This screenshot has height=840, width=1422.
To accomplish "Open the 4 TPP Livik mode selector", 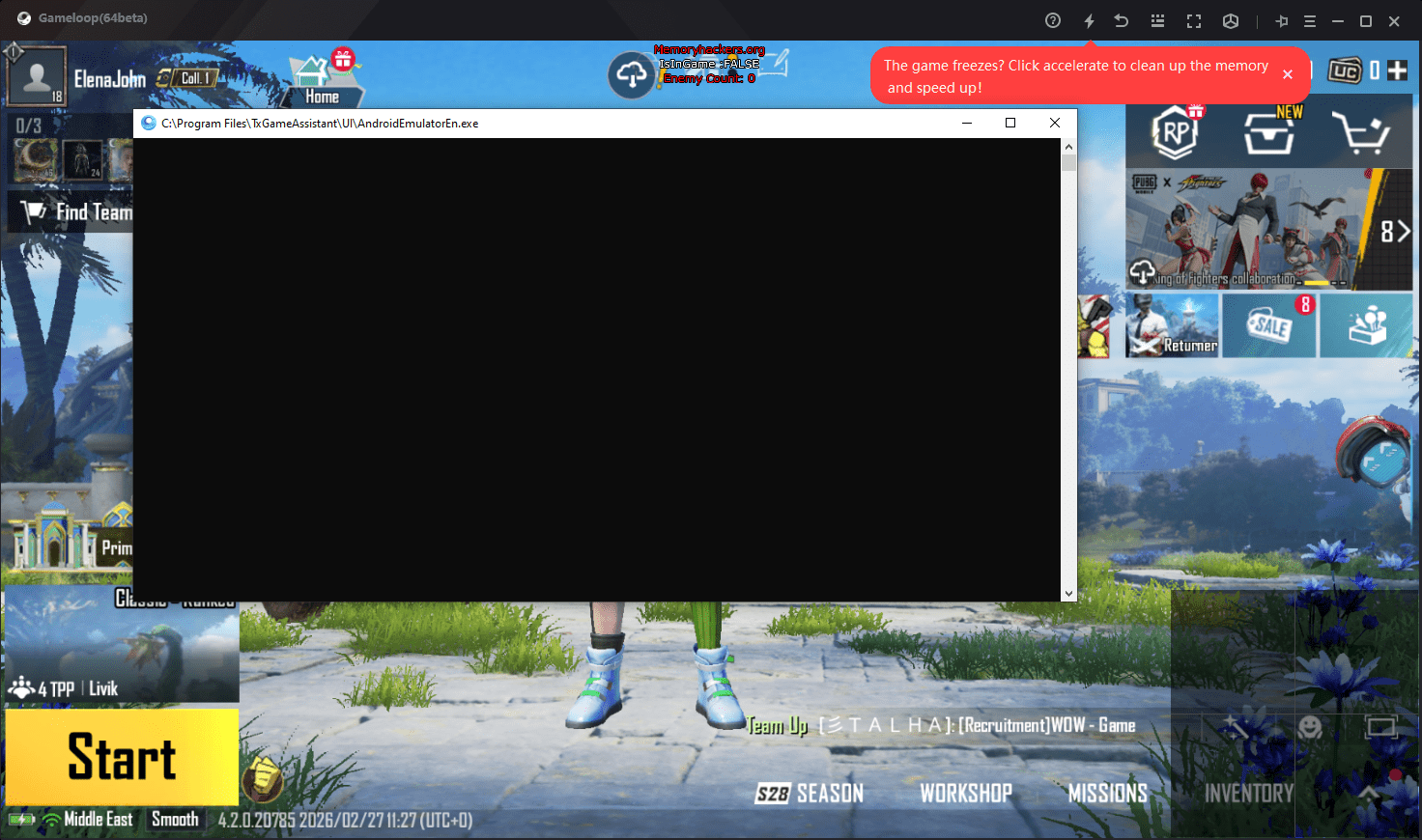I will coord(121,645).
